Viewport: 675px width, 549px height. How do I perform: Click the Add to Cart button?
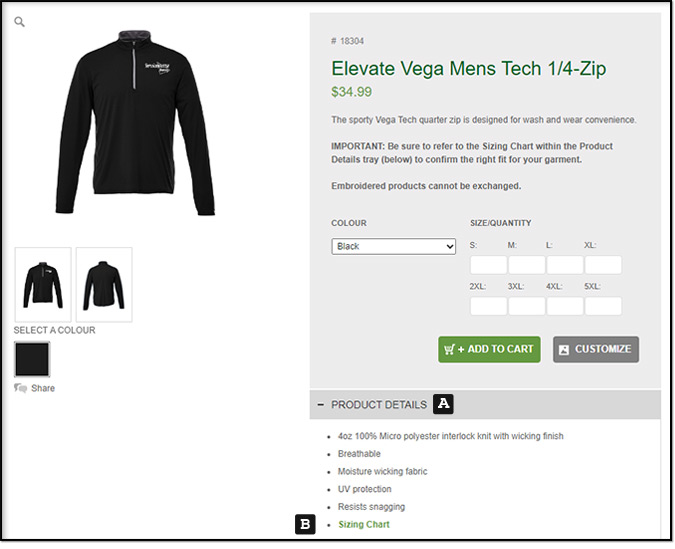489,349
